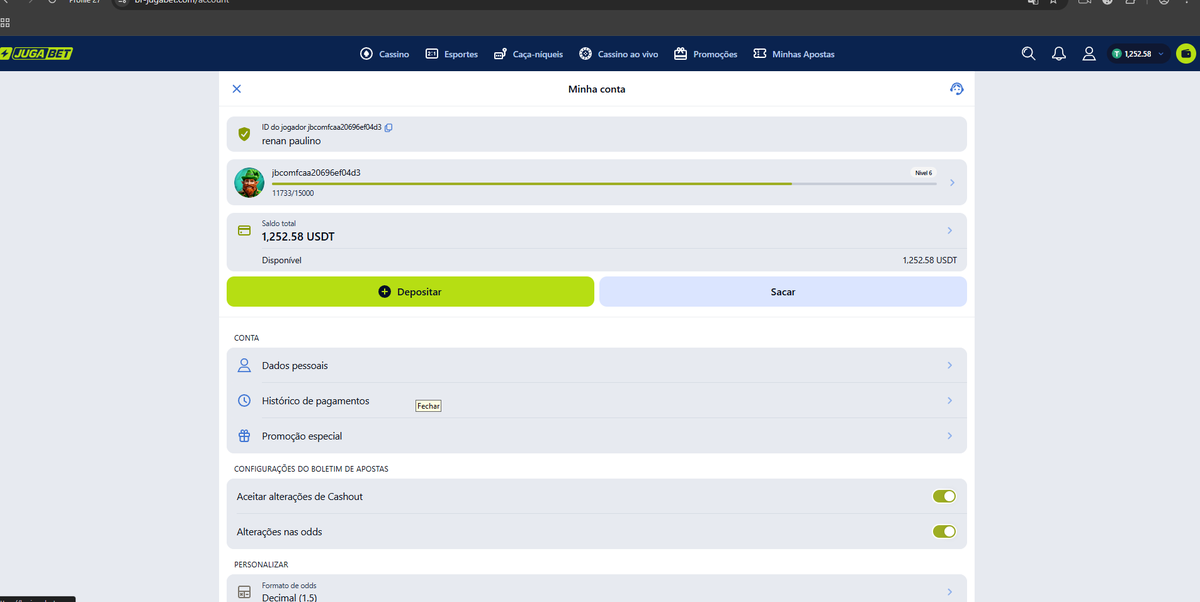Expand the level progress row chevron
Viewport: 1200px width, 602px height.
(x=951, y=183)
